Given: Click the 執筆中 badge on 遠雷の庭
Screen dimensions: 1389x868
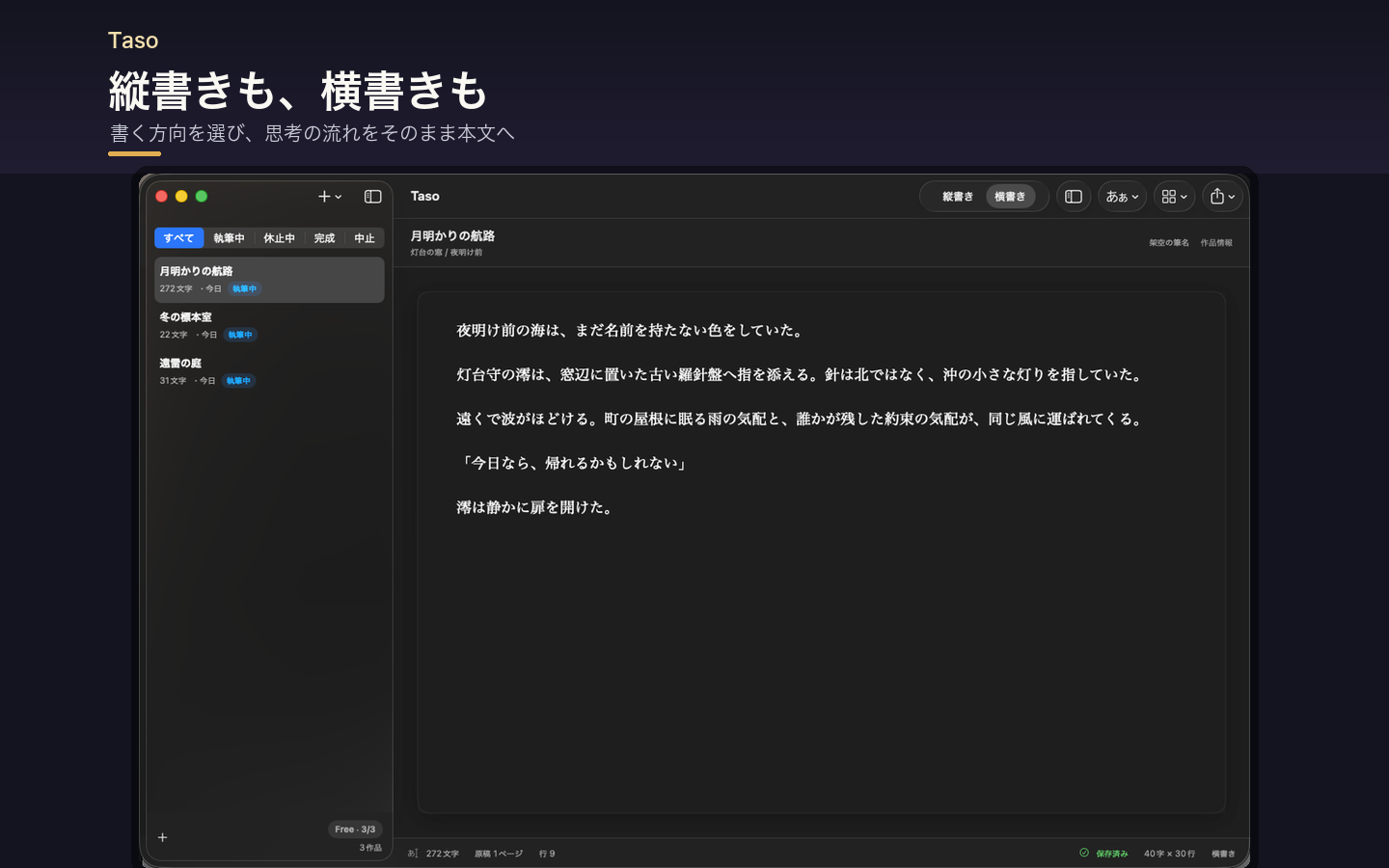Looking at the screenshot, I should [238, 381].
